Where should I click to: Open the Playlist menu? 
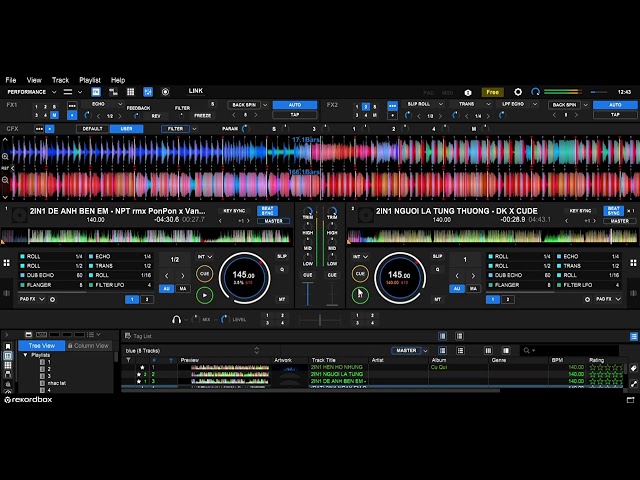pos(90,80)
